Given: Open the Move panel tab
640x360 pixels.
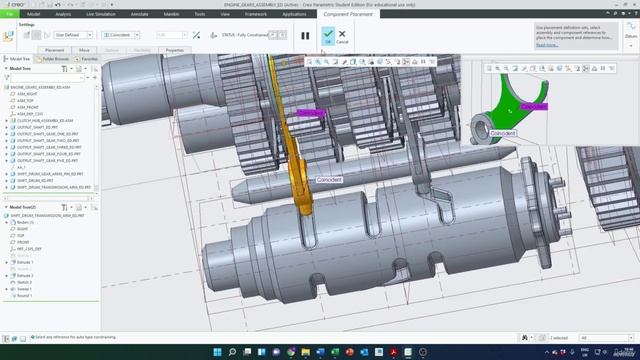Looking at the screenshot, I should click(x=84, y=50).
